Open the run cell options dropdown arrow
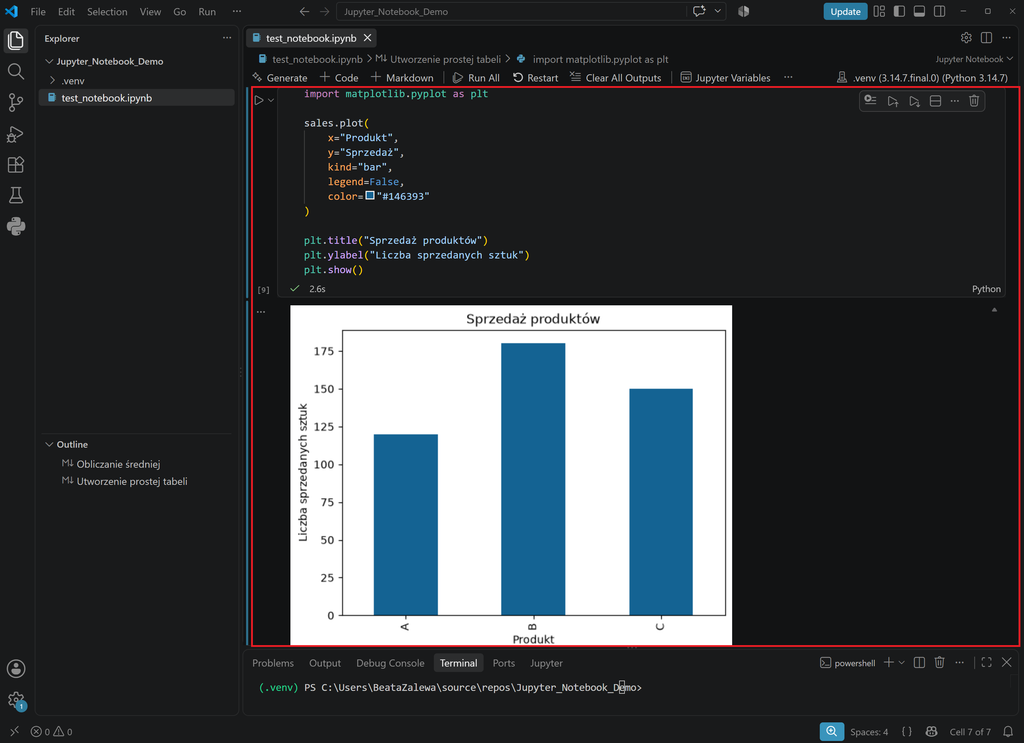Screen dimensions: 1024x743 [x=271, y=100]
